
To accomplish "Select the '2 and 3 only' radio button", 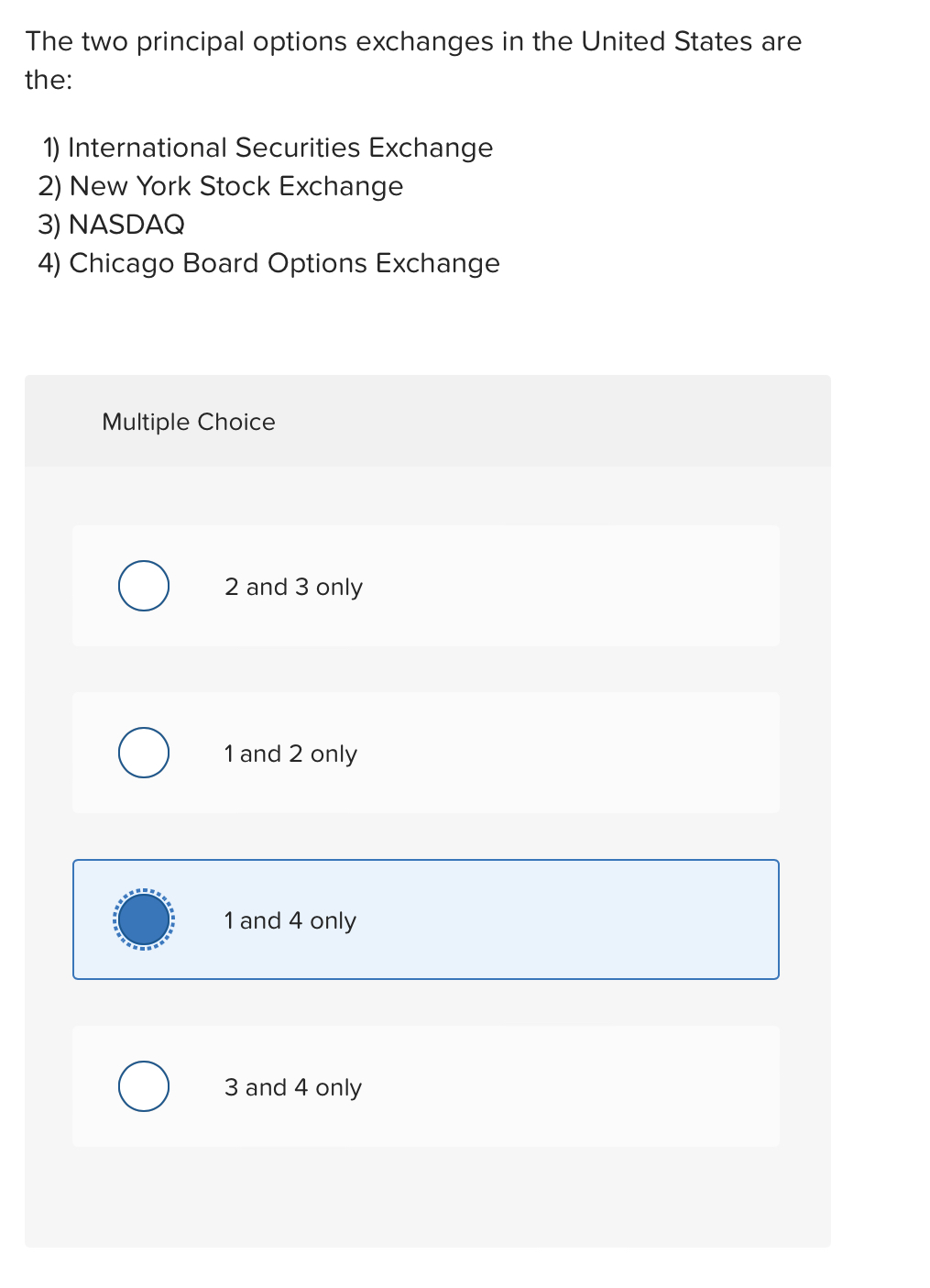I will click(x=144, y=586).
